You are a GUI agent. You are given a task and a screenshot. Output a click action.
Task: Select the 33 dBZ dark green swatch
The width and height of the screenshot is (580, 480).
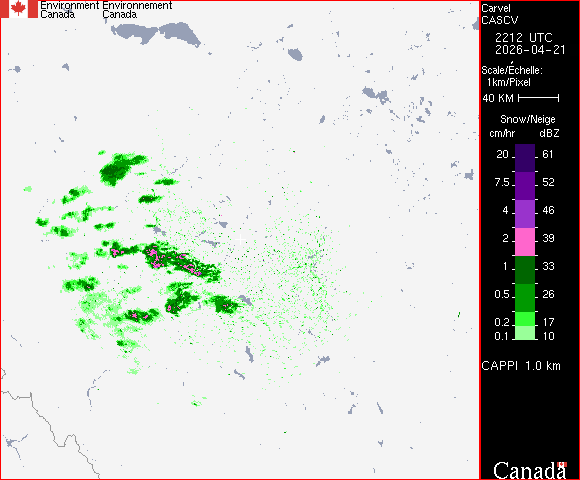525,270
